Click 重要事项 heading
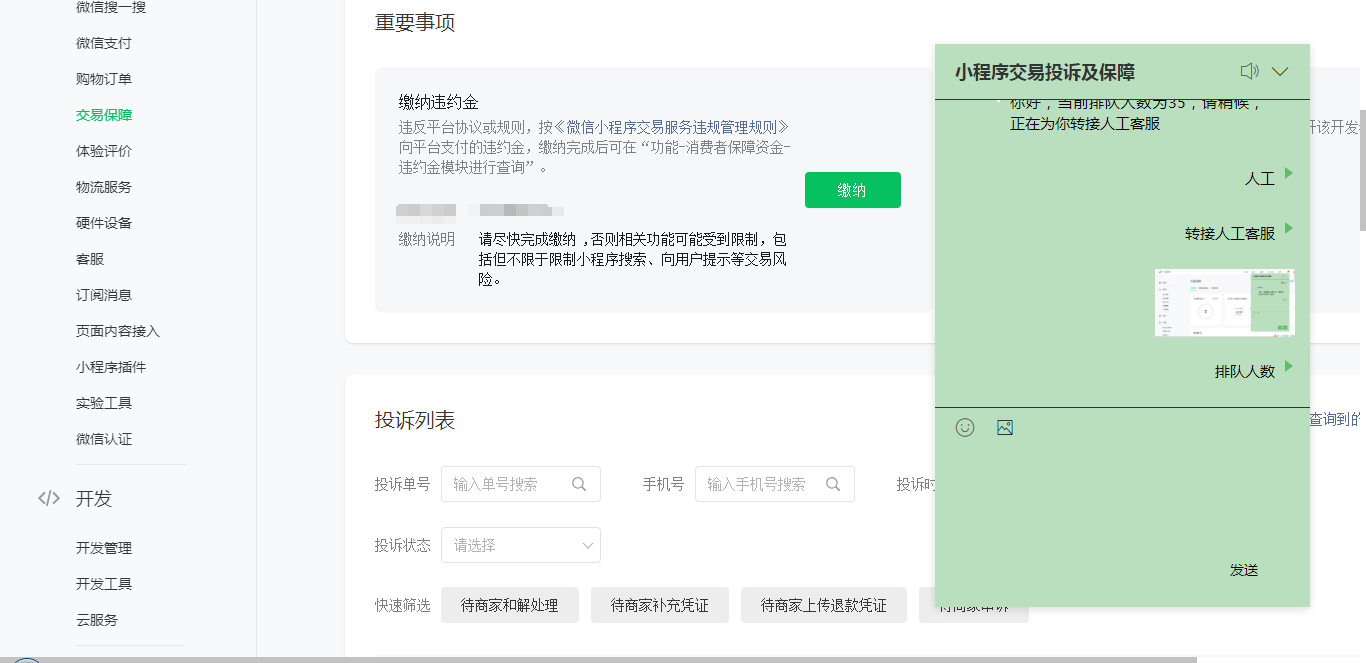This screenshot has height=663, width=1366. tap(415, 23)
